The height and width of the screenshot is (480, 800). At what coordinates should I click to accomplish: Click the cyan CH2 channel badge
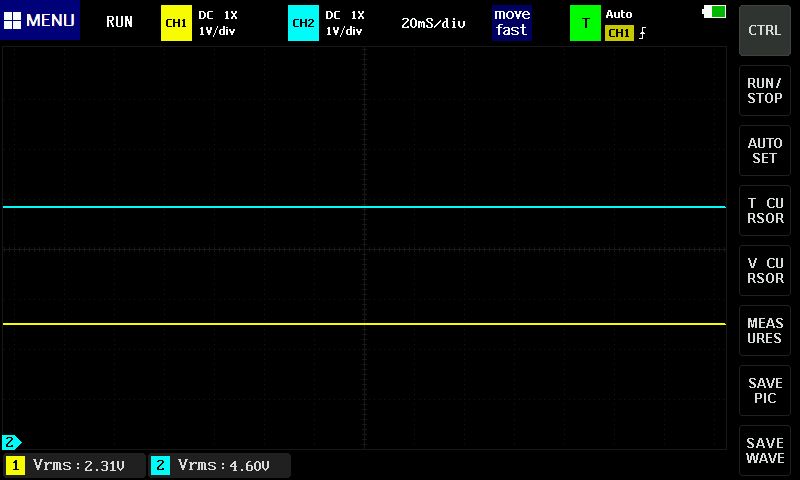(x=302, y=22)
